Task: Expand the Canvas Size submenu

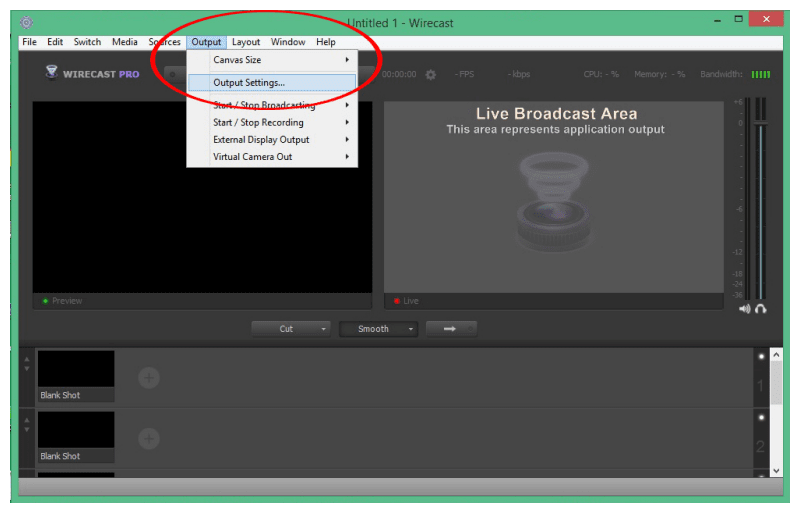Action: [x=272, y=60]
